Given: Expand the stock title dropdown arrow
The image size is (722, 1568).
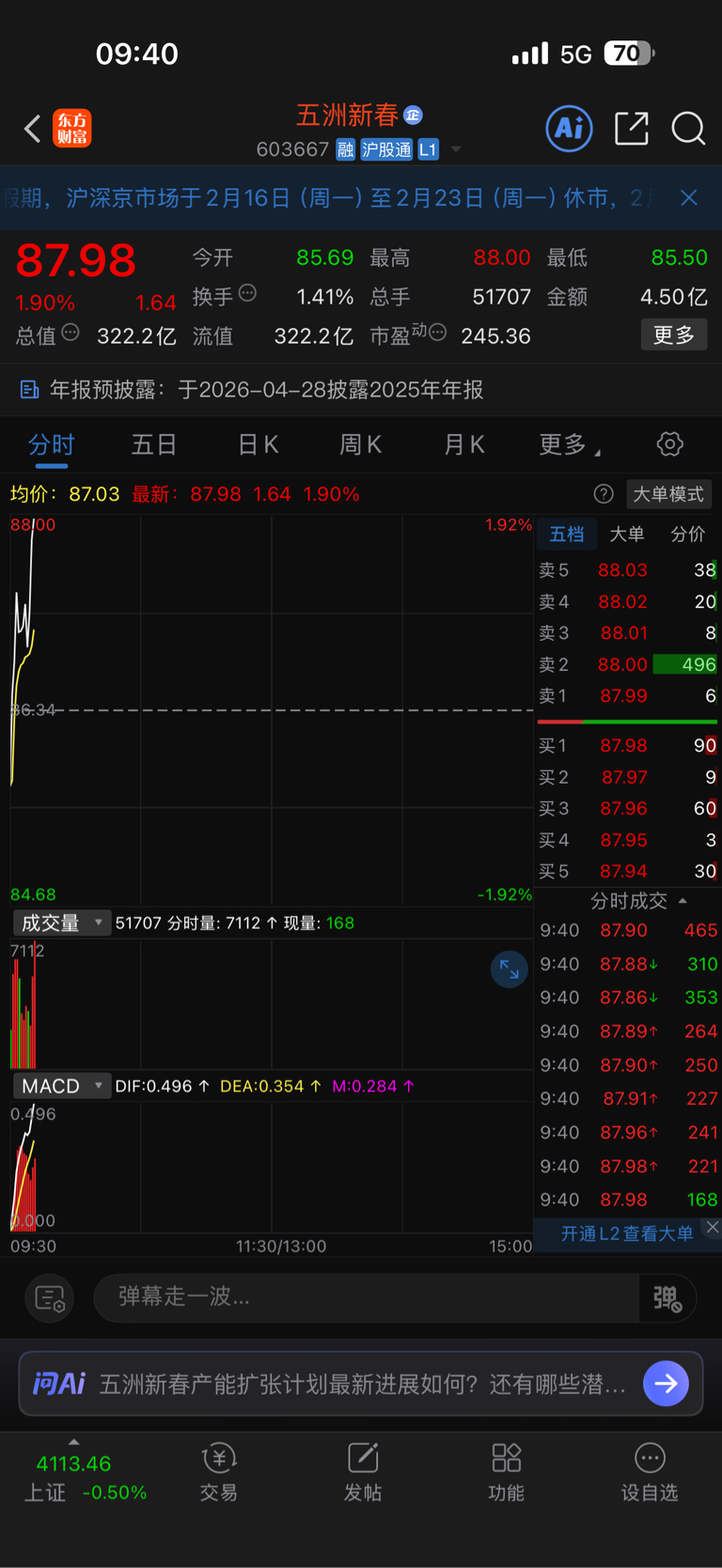Looking at the screenshot, I should click(x=456, y=149).
